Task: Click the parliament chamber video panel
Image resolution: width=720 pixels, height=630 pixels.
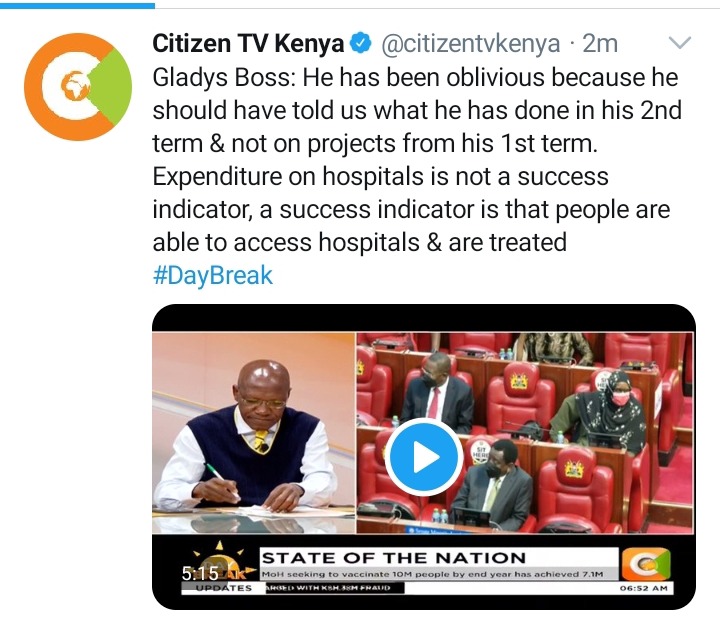Action: click(x=525, y=433)
